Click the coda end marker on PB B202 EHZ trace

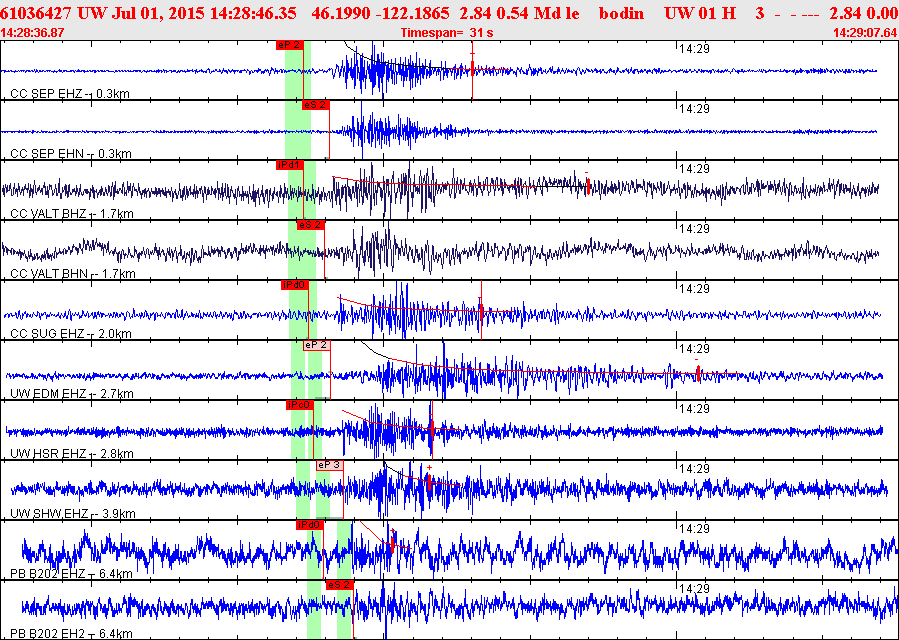click(x=392, y=543)
